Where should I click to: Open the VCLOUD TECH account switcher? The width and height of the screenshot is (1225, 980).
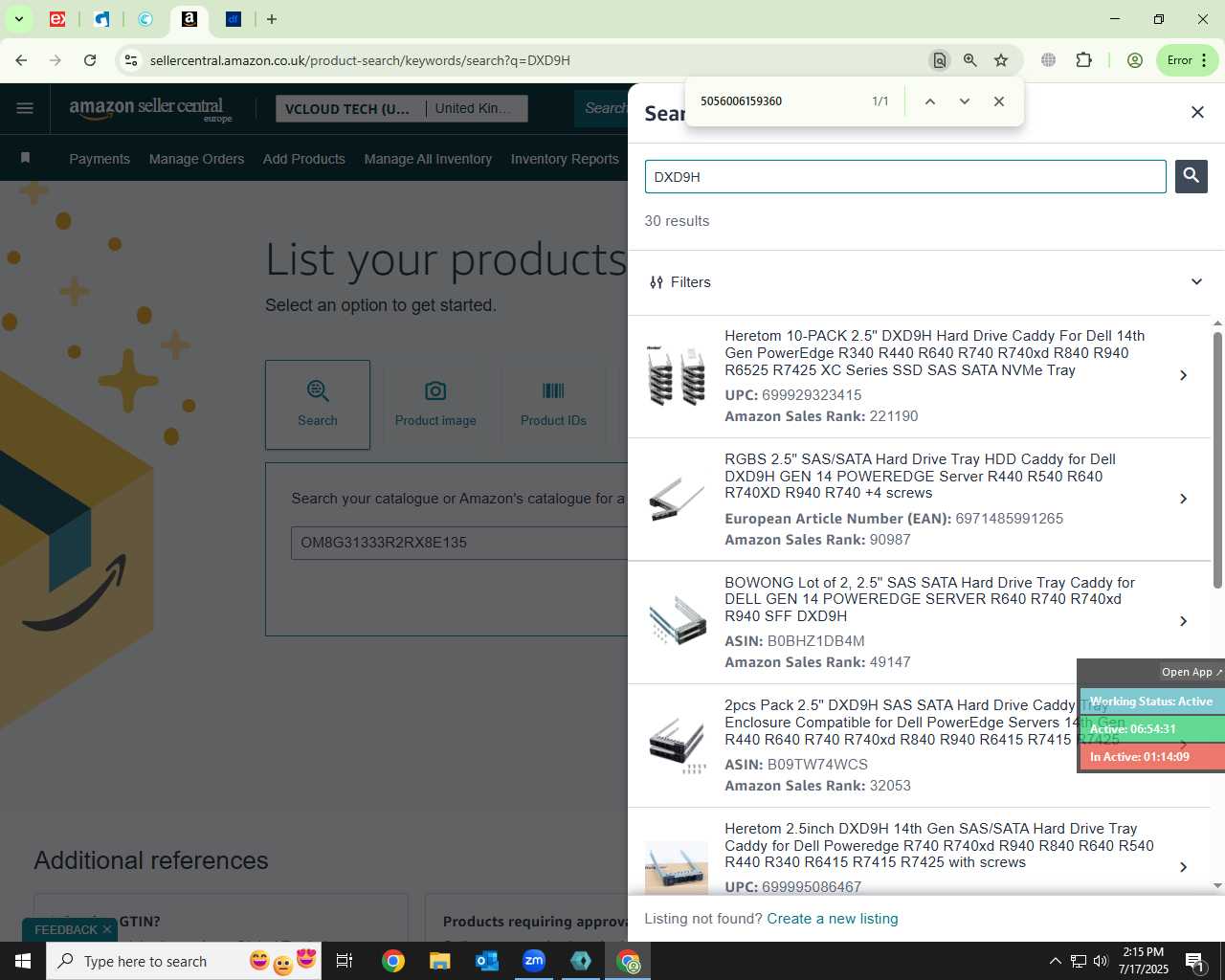click(403, 108)
